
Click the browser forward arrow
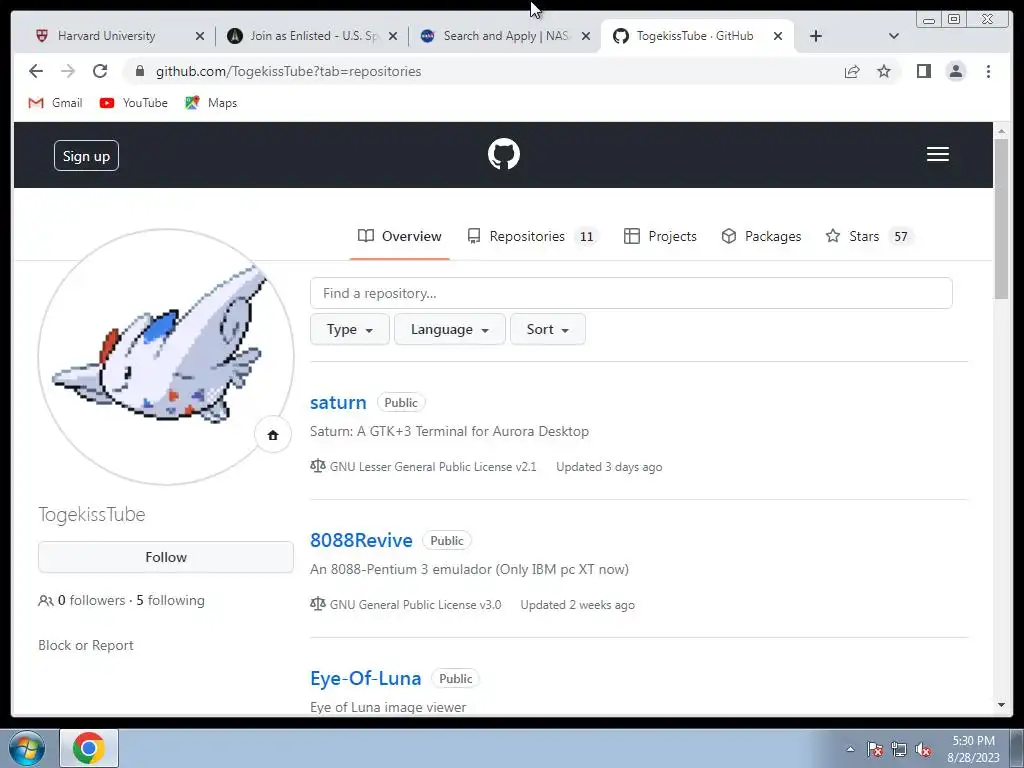(68, 71)
